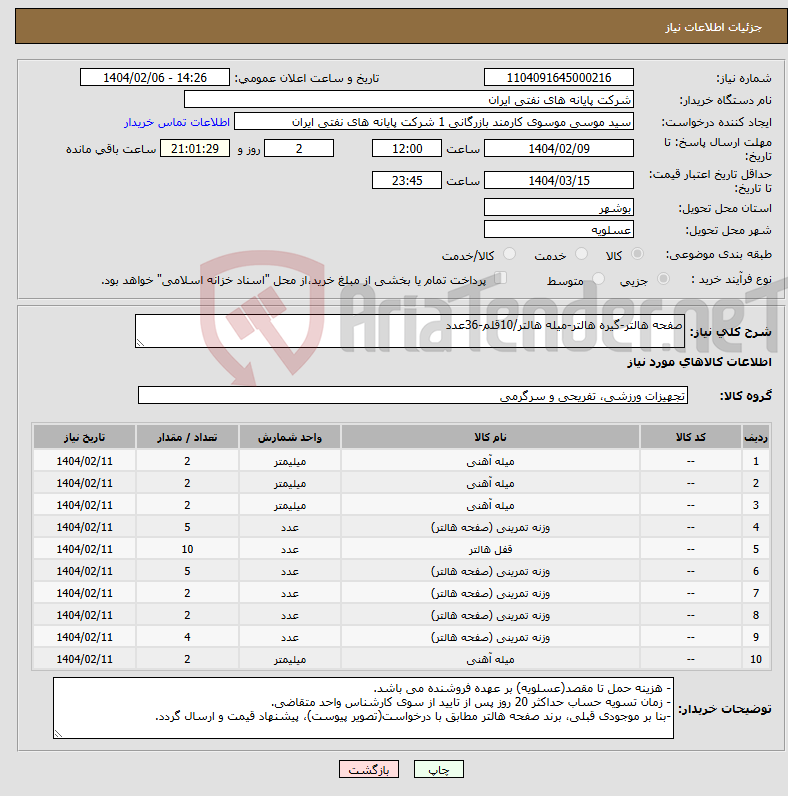
Task: Select the کالا radio button
Action: 637,254
